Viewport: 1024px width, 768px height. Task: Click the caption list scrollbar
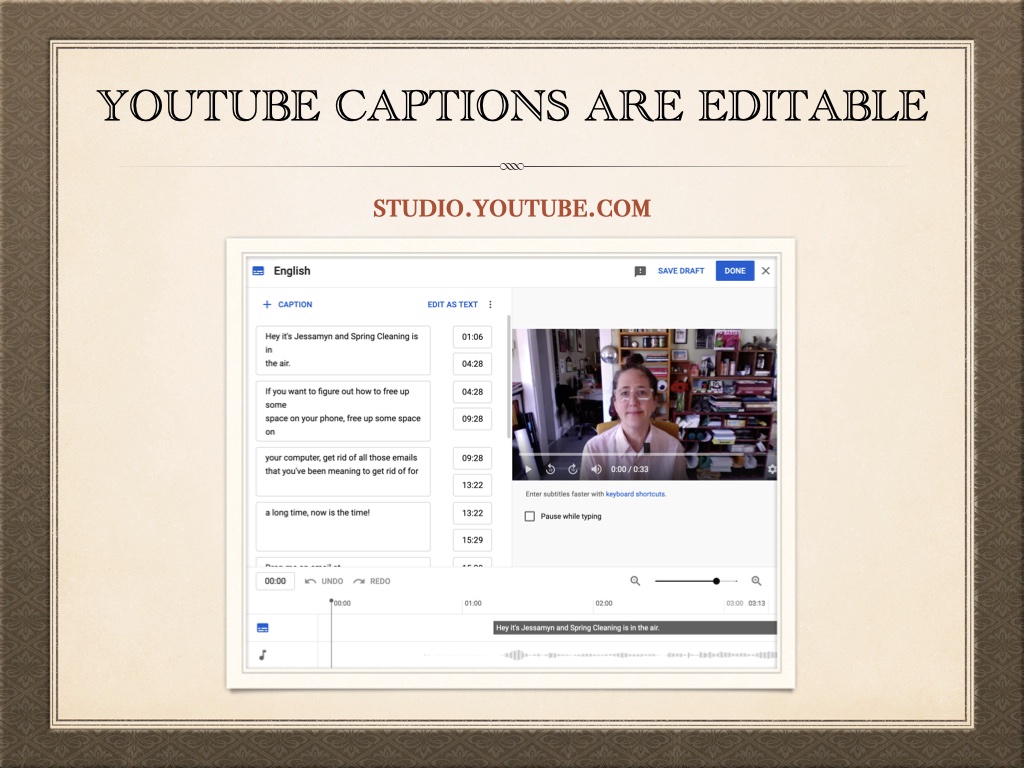click(x=509, y=377)
